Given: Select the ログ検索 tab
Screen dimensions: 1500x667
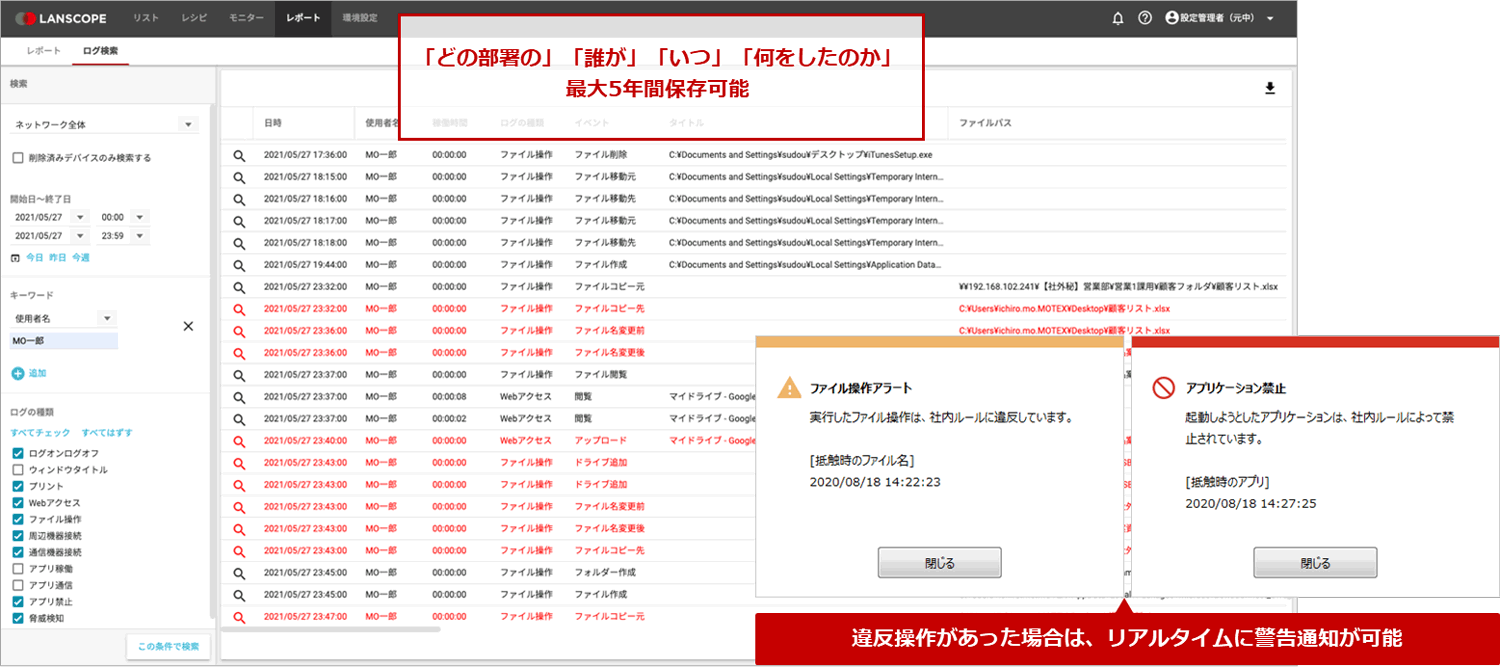Looking at the screenshot, I should click(100, 50).
